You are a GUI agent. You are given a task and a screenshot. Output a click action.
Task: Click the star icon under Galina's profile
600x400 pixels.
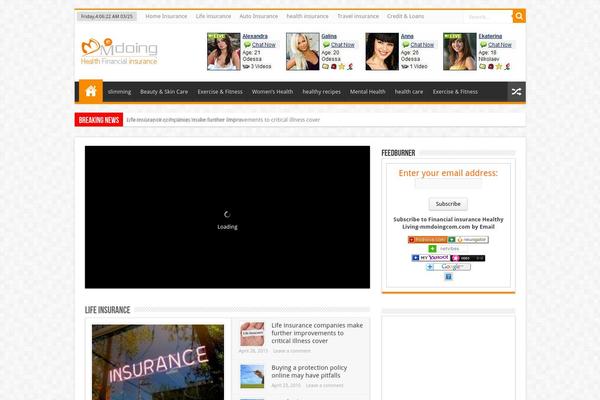(x=342, y=67)
